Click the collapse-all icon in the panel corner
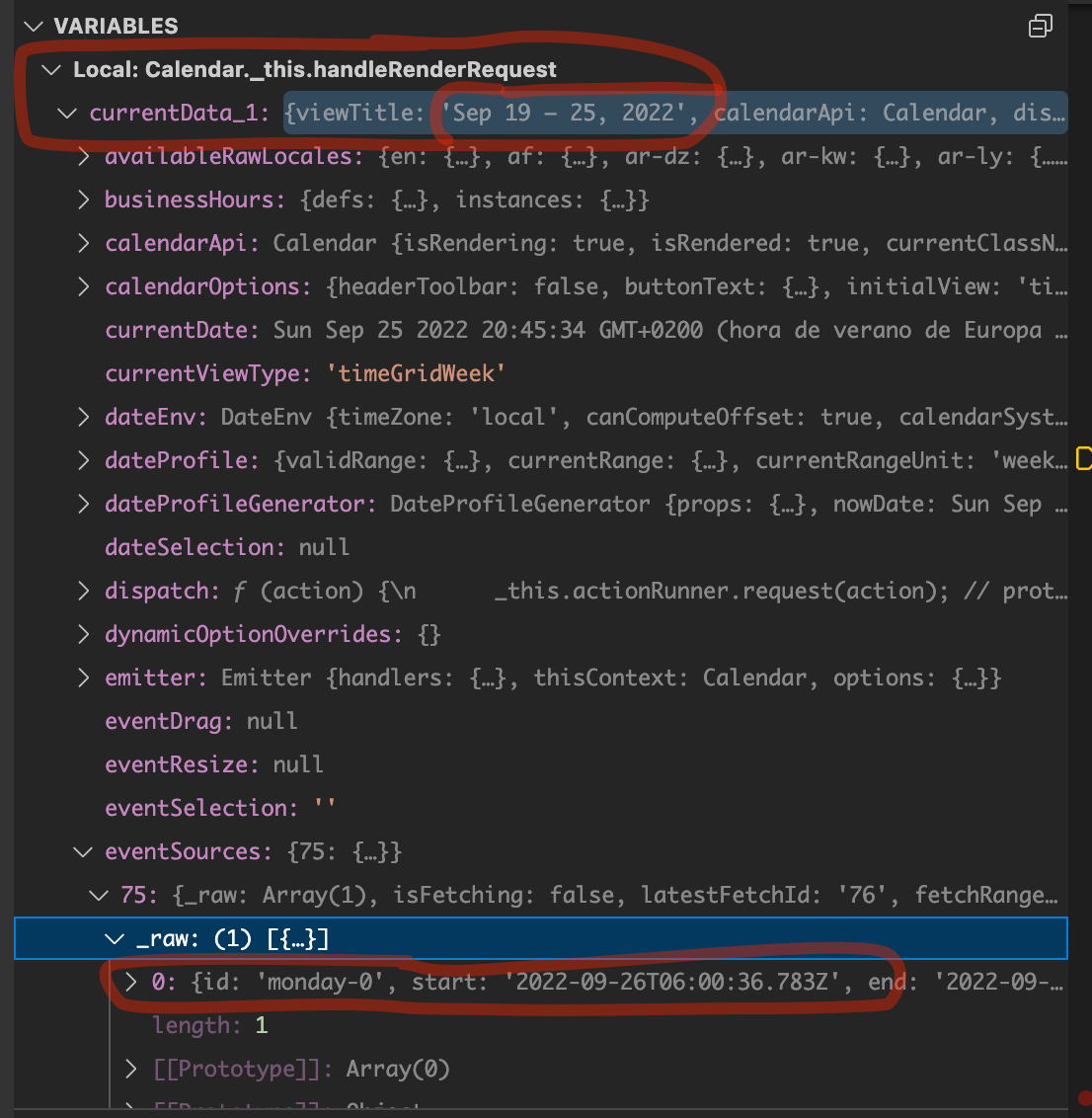This screenshot has width=1092, height=1118. tap(1040, 26)
